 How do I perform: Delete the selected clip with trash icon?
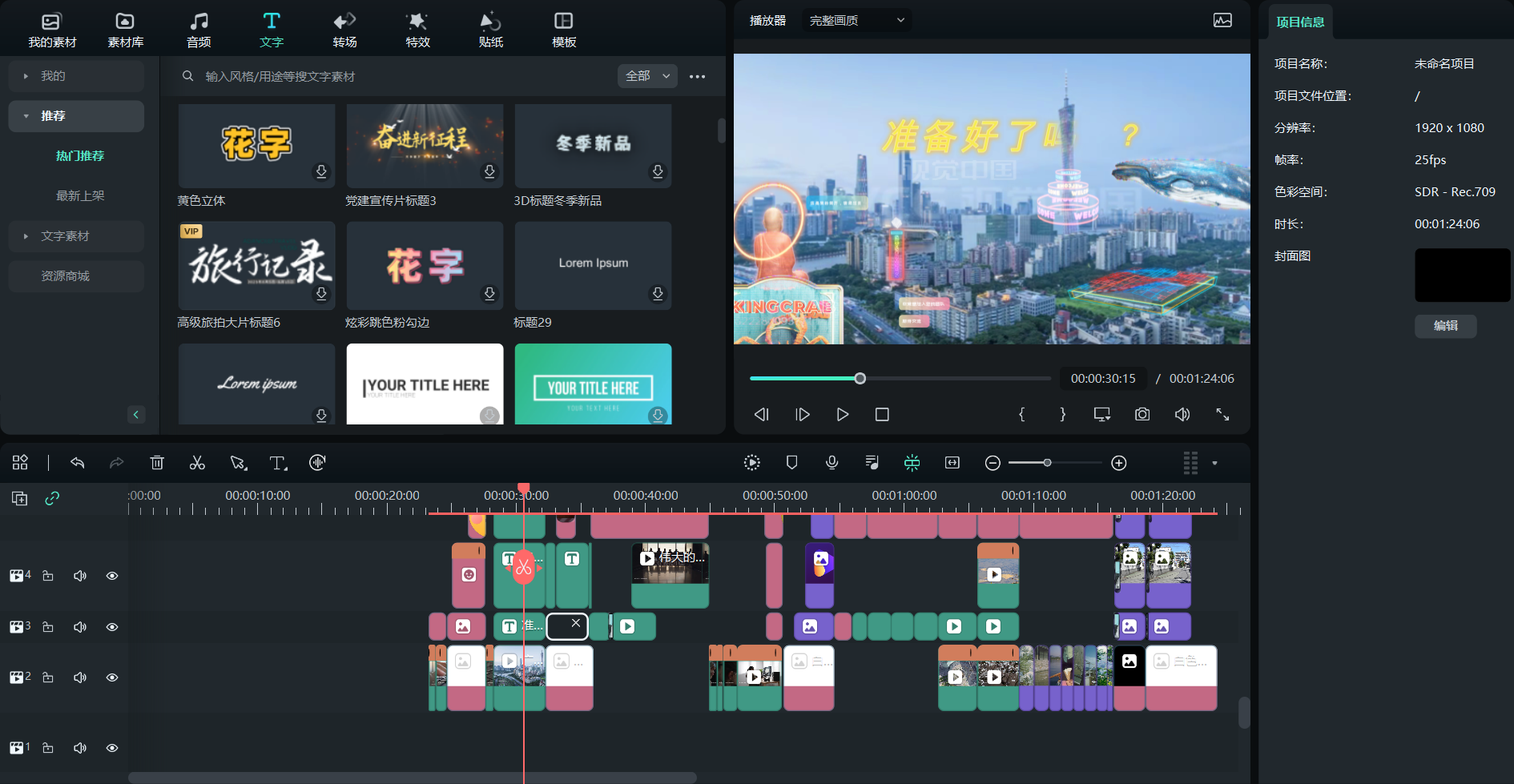pos(157,463)
